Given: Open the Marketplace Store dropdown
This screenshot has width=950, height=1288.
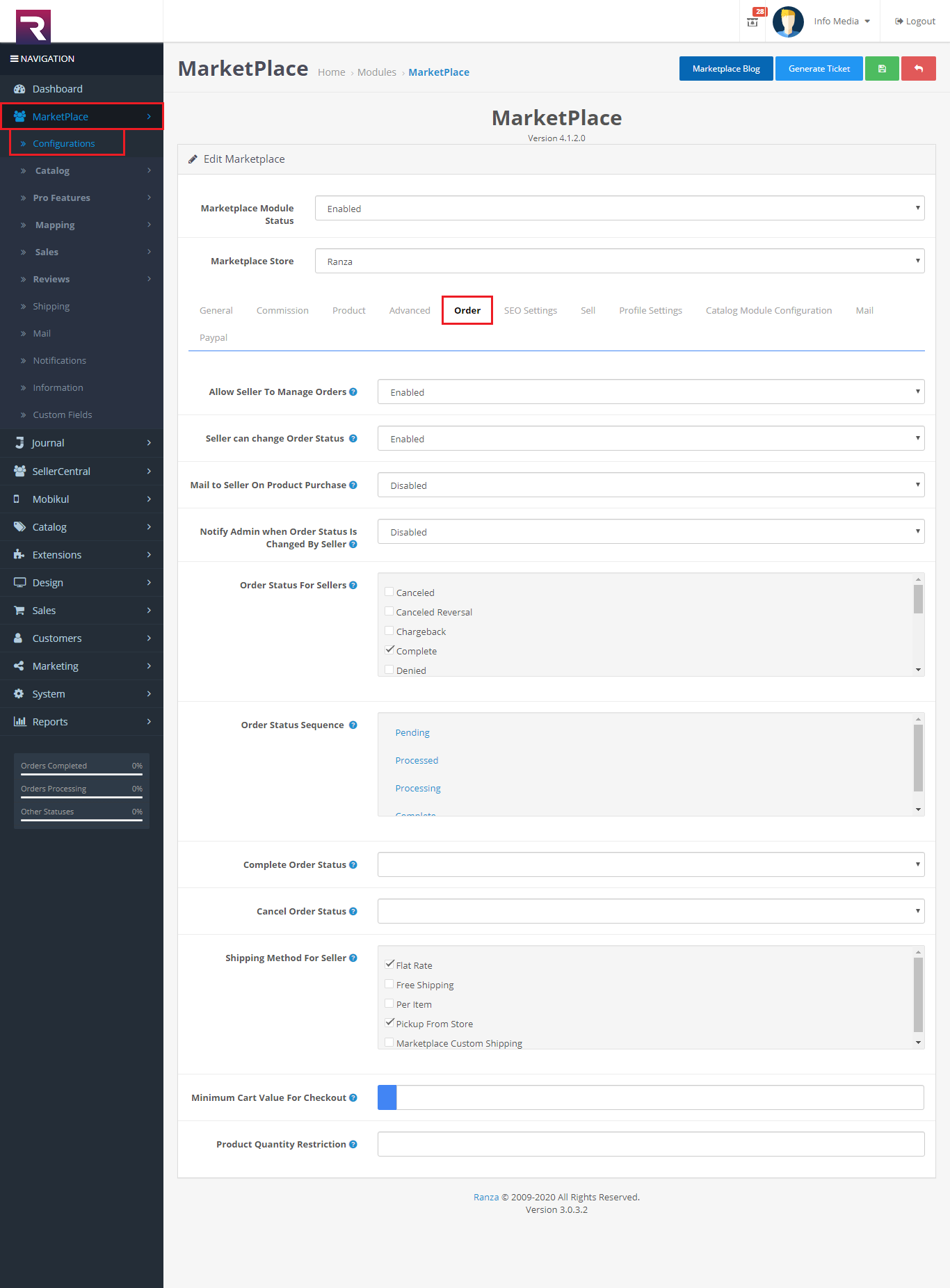Looking at the screenshot, I should click(x=620, y=261).
